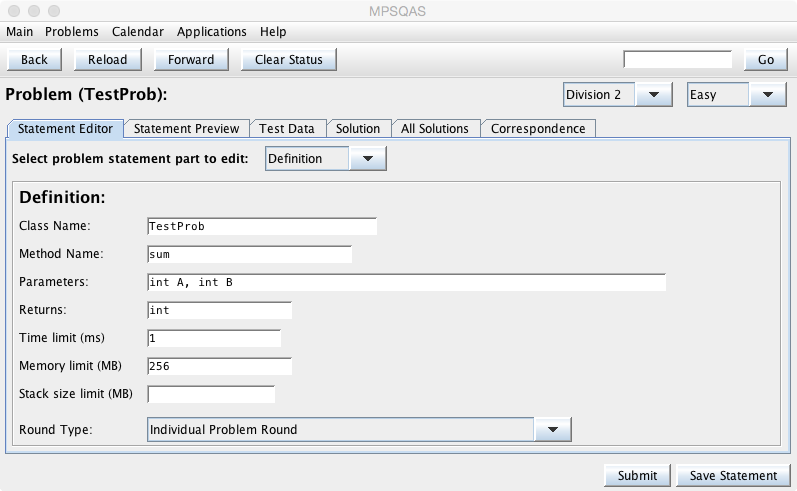Viewport: 797px width, 491px height.
Task: Clear the status with Clear Status
Action: tap(288, 59)
